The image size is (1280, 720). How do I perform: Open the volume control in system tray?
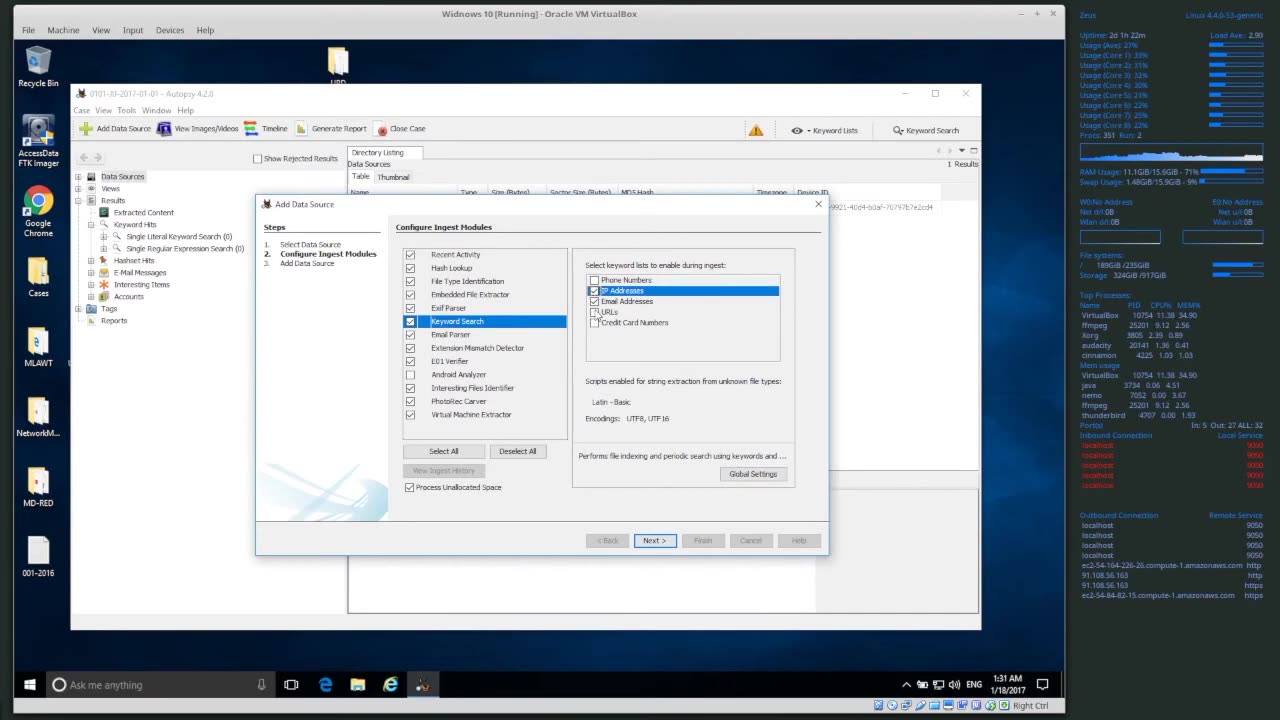[956, 685]
